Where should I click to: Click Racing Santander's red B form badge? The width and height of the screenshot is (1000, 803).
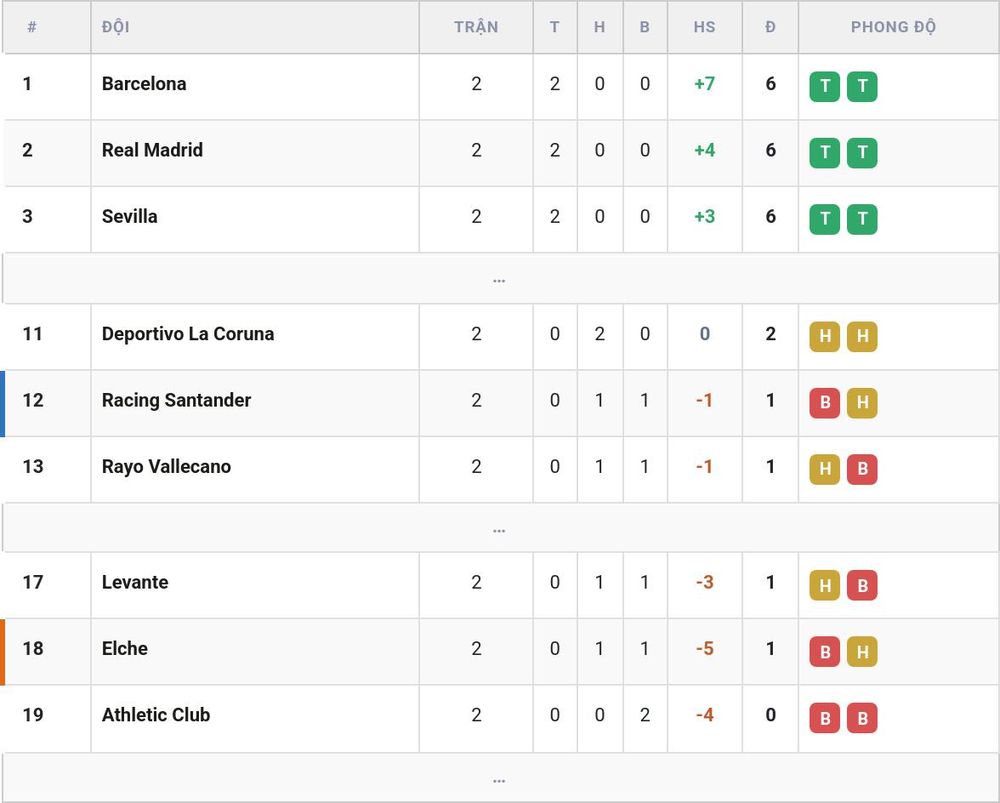[x=825, y=402]
